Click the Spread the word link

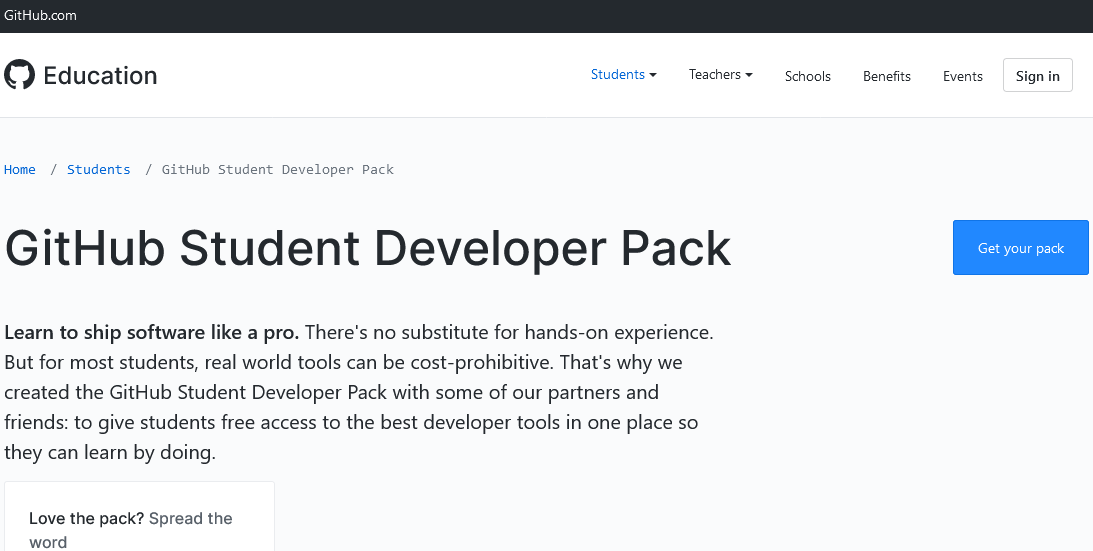click(130, 530)
